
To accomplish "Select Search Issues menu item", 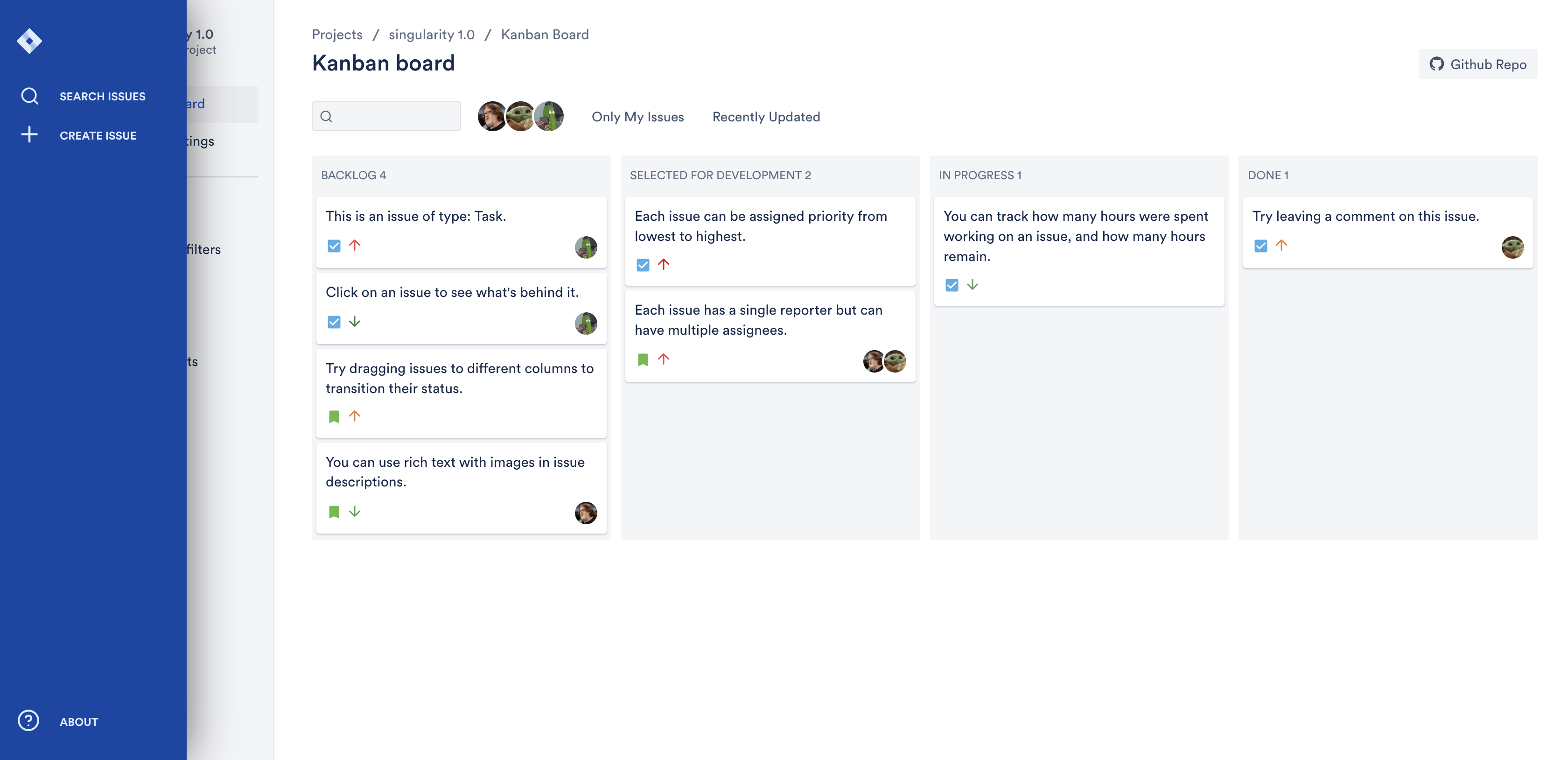I will [x=102, y=96].
